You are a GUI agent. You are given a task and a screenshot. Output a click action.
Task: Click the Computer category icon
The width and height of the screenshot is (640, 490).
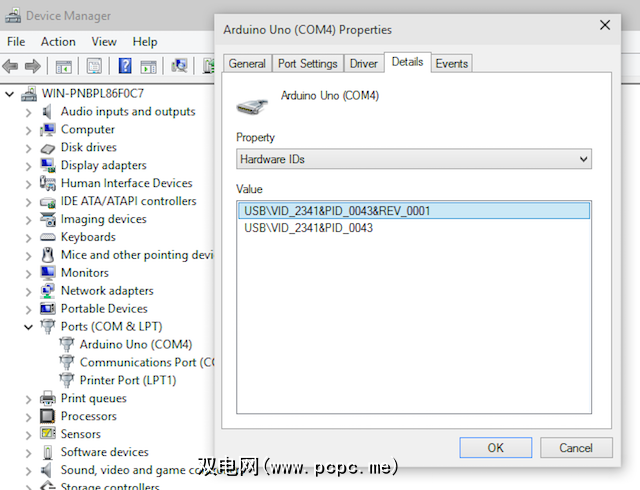click(48, 130)
